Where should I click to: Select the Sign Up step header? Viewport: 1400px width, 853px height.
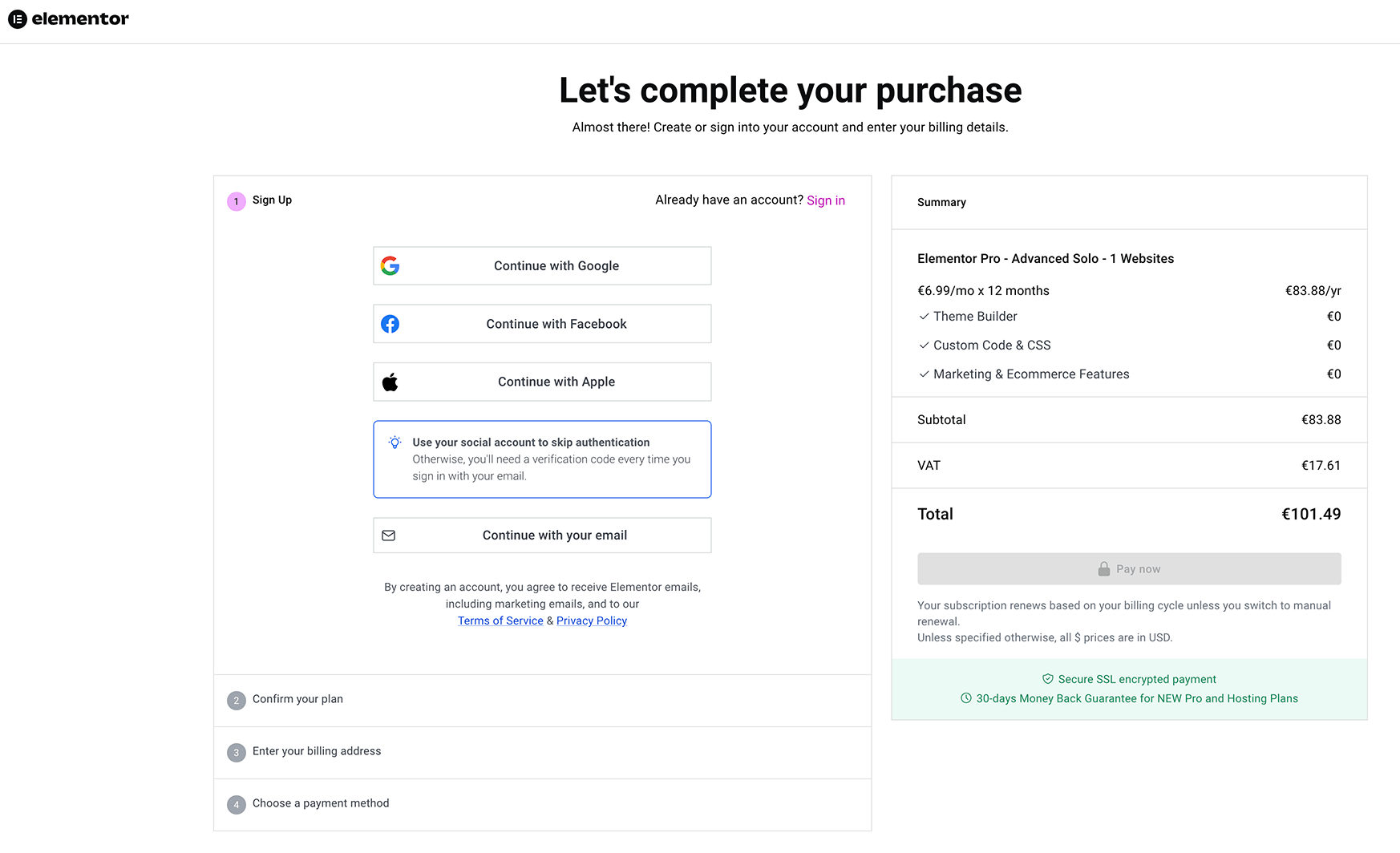click(272, 200)
